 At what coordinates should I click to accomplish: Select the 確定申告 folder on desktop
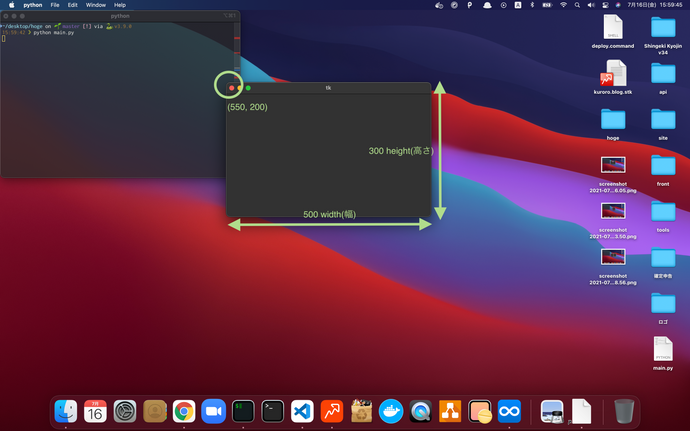point(663,258)
